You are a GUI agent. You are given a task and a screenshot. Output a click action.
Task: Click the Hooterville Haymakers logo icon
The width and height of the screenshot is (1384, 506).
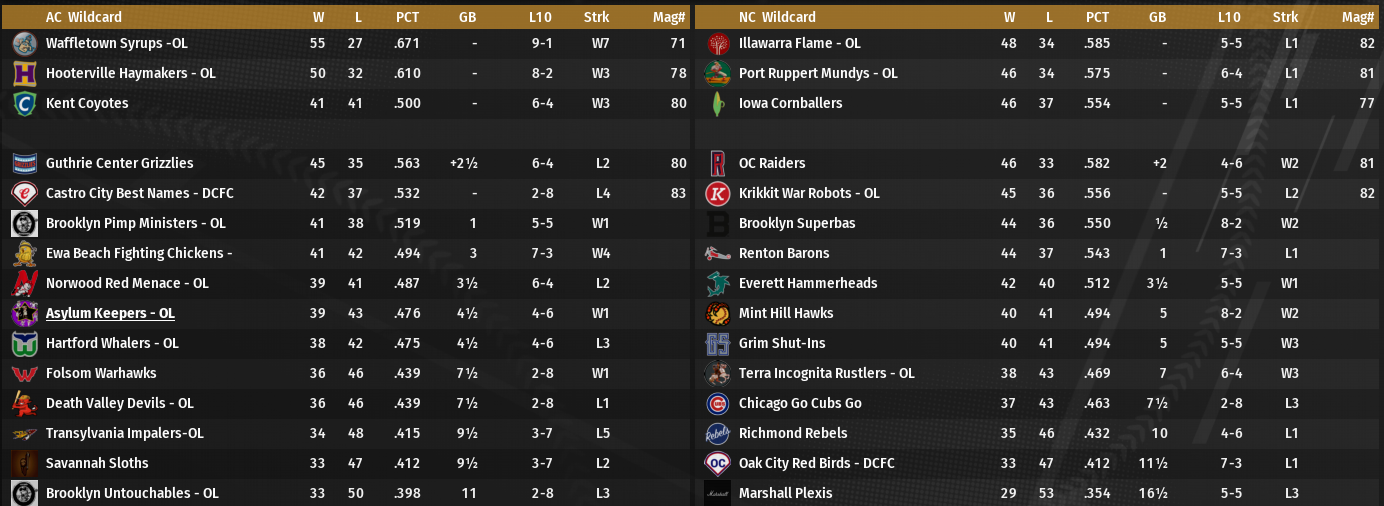pyautogui.click(x=25, y=73)
